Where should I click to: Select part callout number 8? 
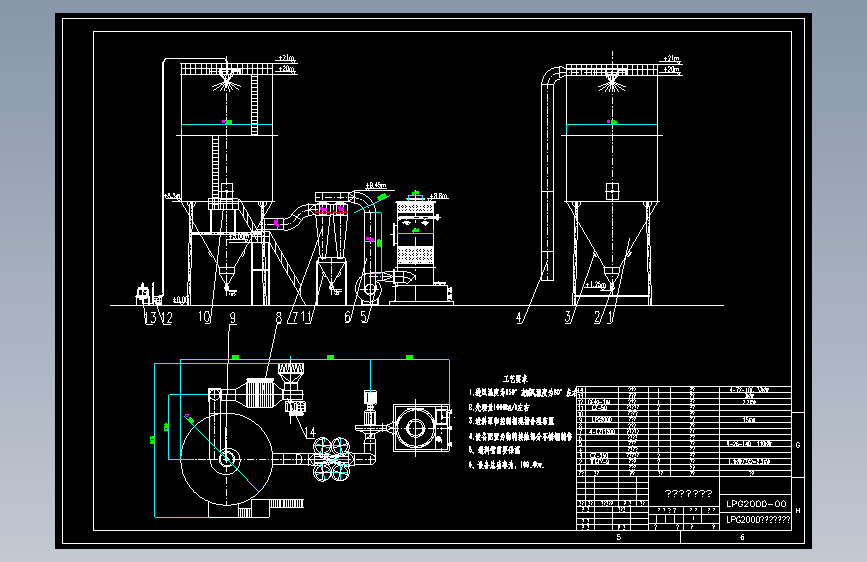pyautogui.click(x=279, y=318)
